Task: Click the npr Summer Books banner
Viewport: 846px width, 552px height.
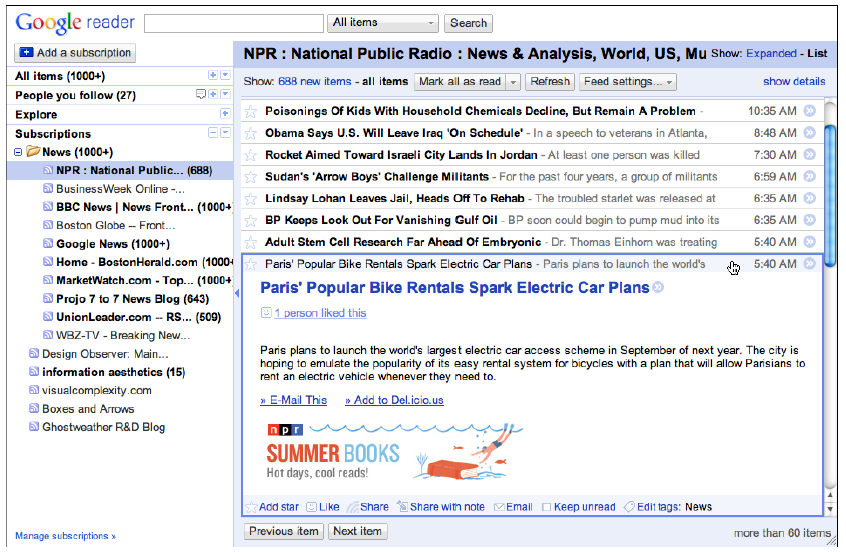Action: (395, 452)
